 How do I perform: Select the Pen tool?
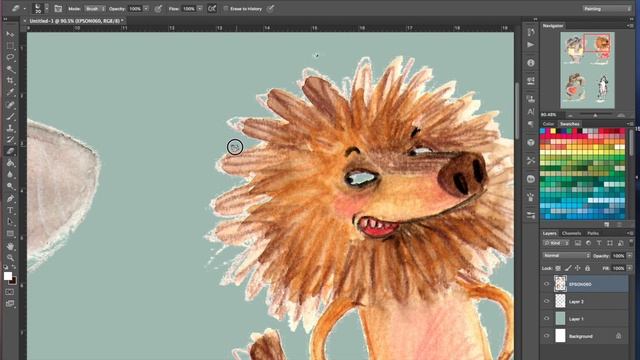[10, 199]
